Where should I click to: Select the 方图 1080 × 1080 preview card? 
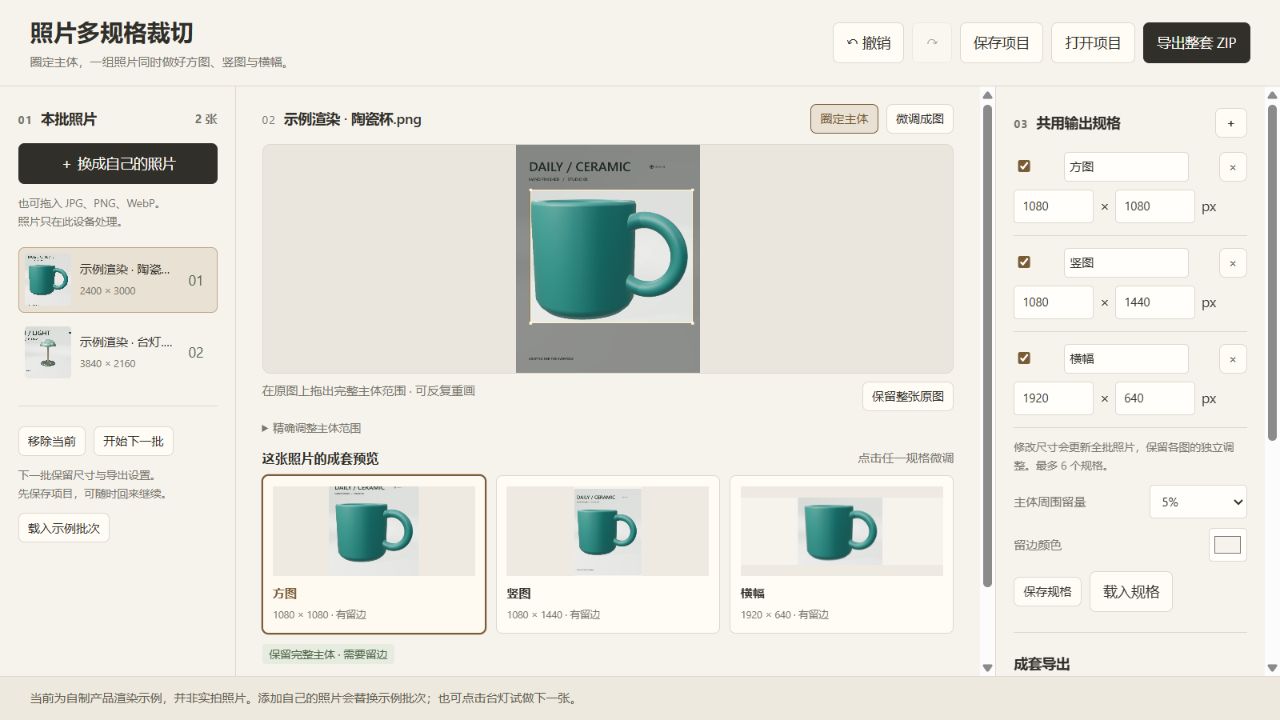coord(374,554)
